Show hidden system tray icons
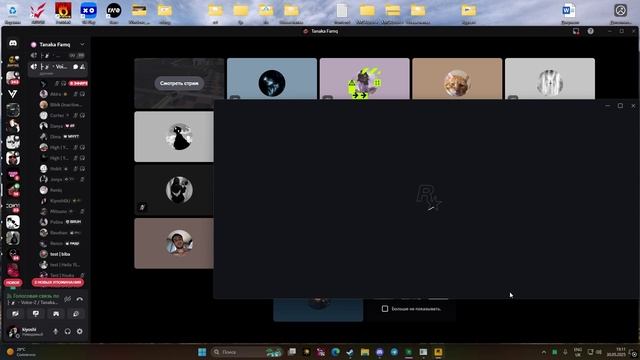 544,352
